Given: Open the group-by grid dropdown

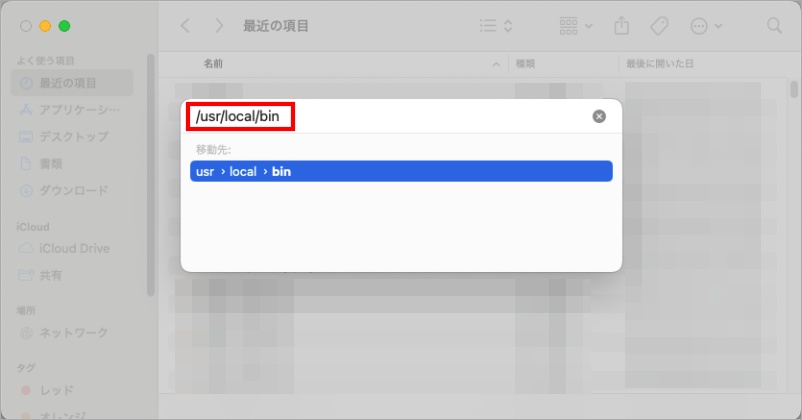Looking at the screenshot, I should [x=575, y=25].
